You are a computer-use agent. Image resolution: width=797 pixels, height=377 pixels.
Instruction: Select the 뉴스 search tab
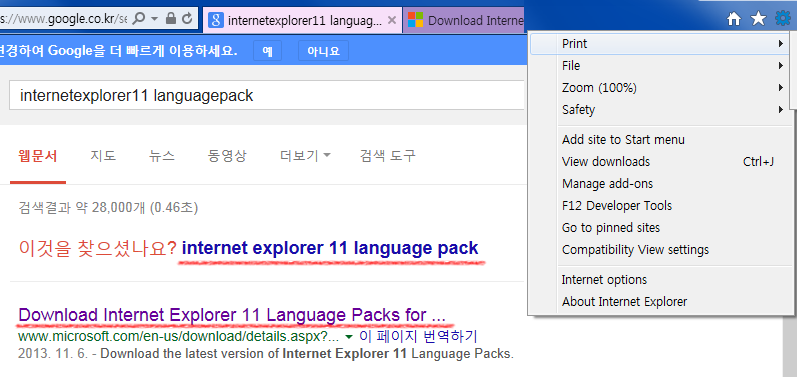162,155
